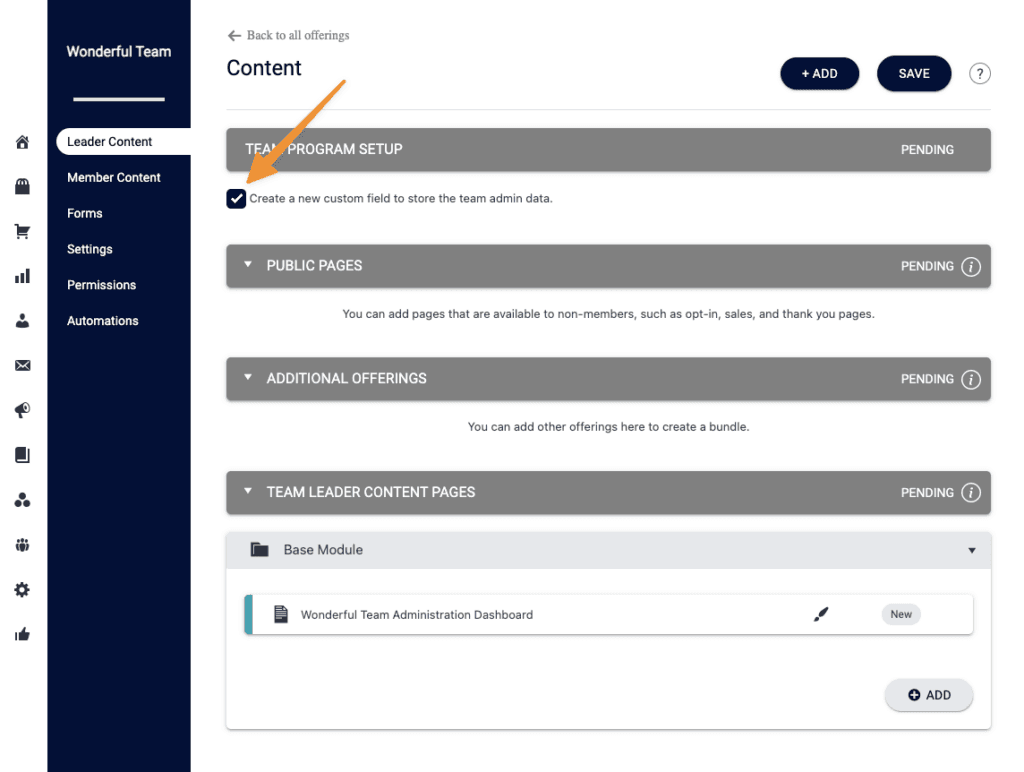Collapse the Additional Offerings section
Image resolution: width=1024 pixels, height=772 pixels.
coord(248,379)
